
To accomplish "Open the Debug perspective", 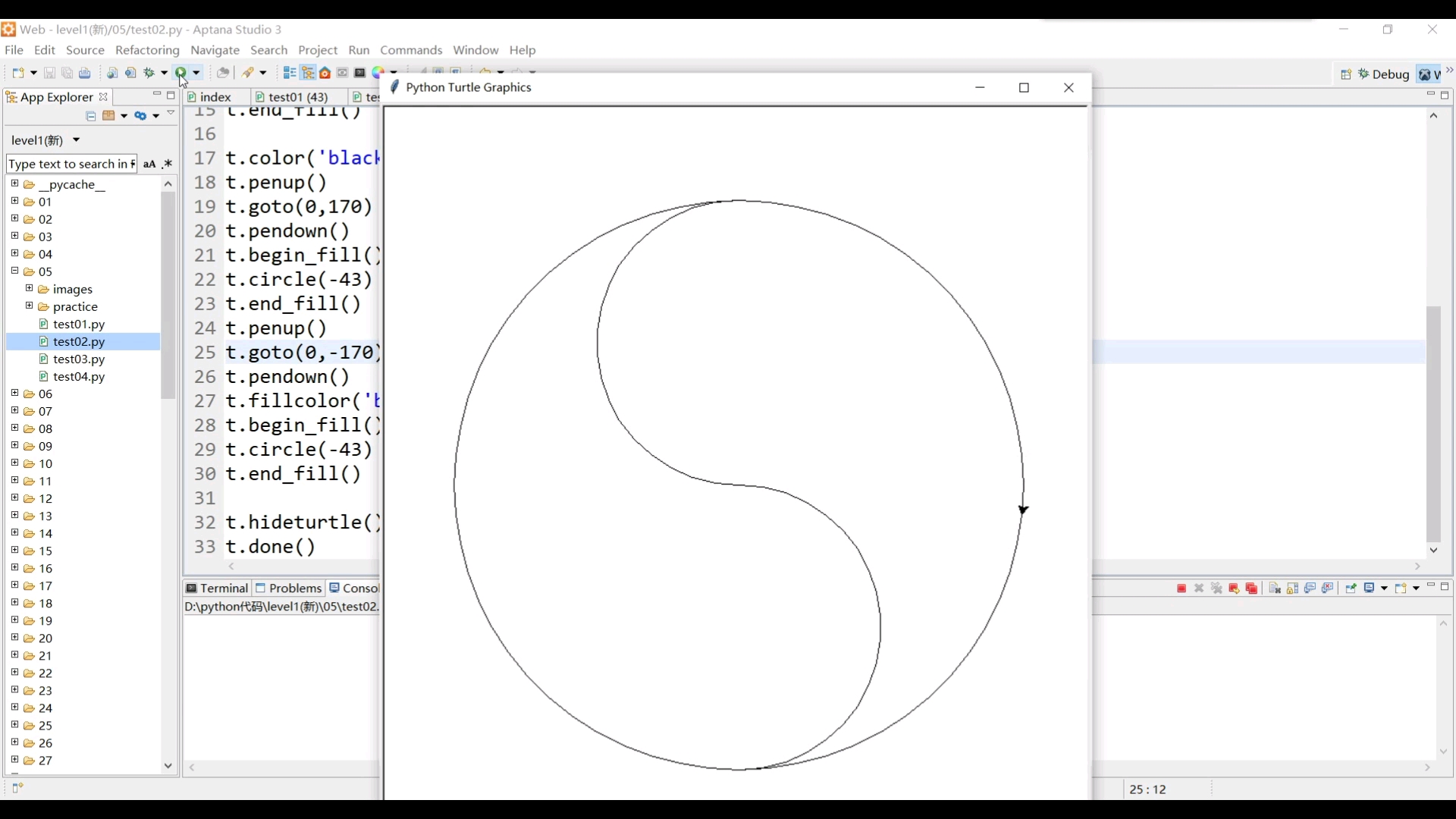I will (1384, 74).
